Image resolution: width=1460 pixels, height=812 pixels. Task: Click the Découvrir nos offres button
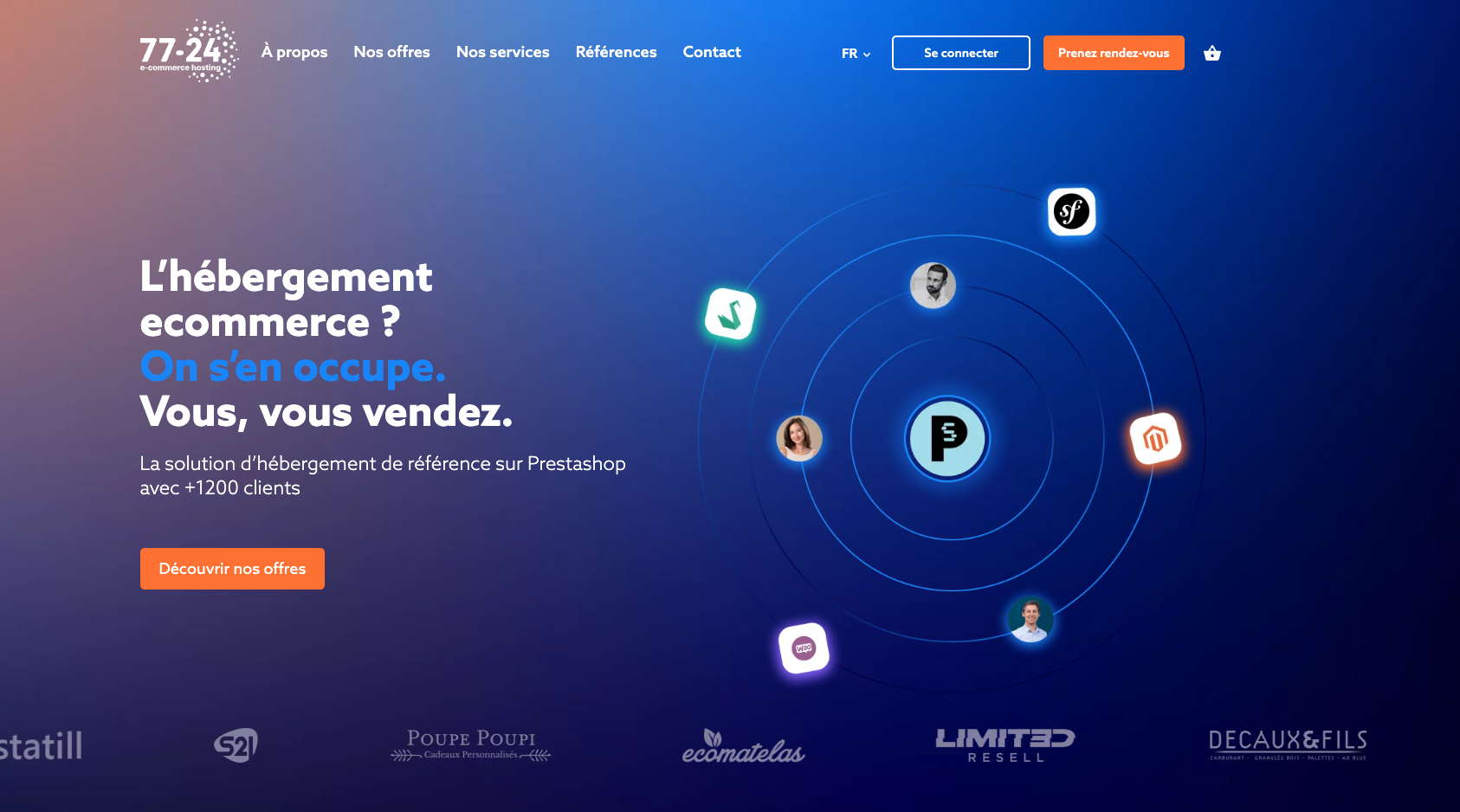tap(232, 569)
